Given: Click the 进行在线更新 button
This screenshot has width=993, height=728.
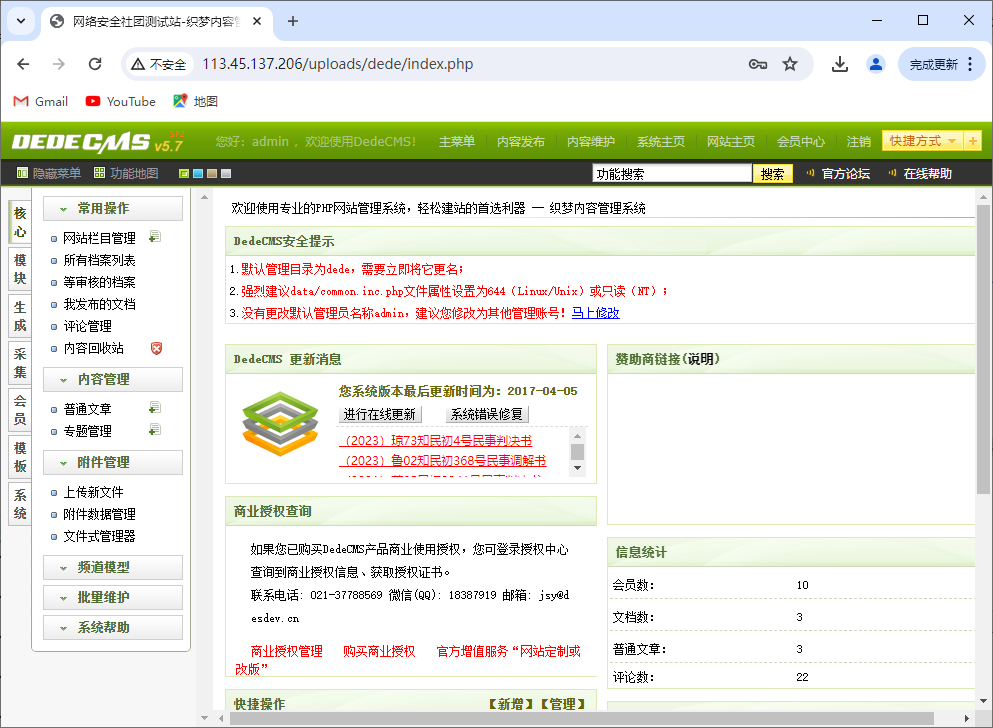Looking at the screenshot, I should tap(380, 414).
